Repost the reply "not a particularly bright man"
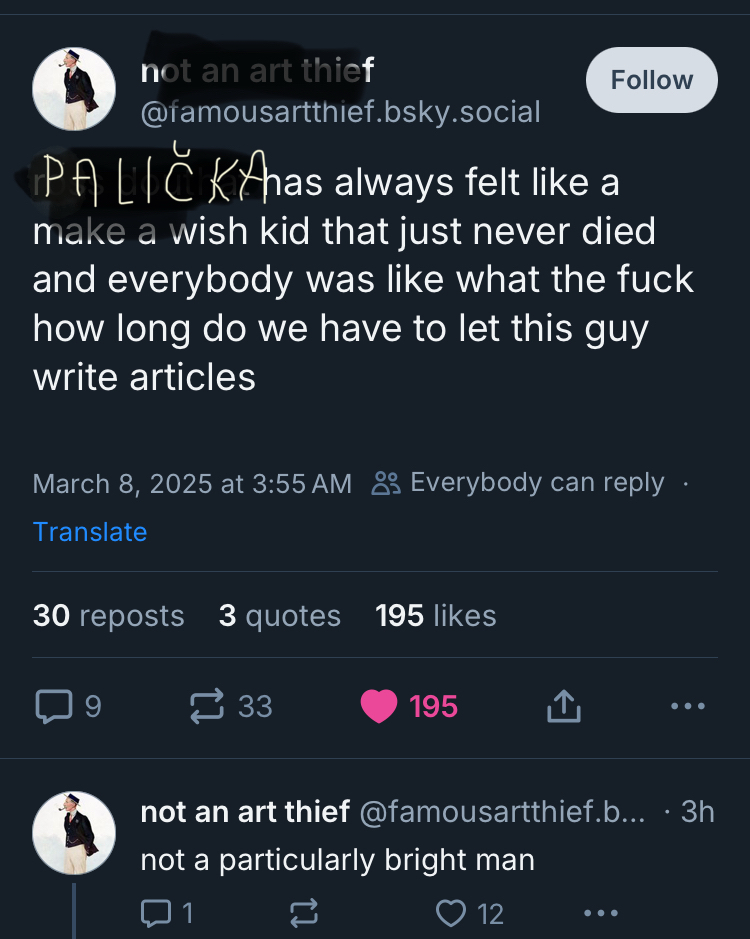 point(302,912)
